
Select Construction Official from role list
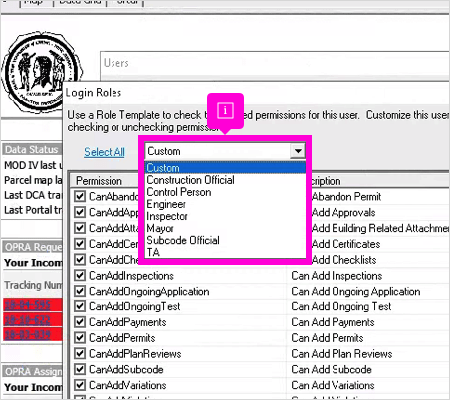190,180
